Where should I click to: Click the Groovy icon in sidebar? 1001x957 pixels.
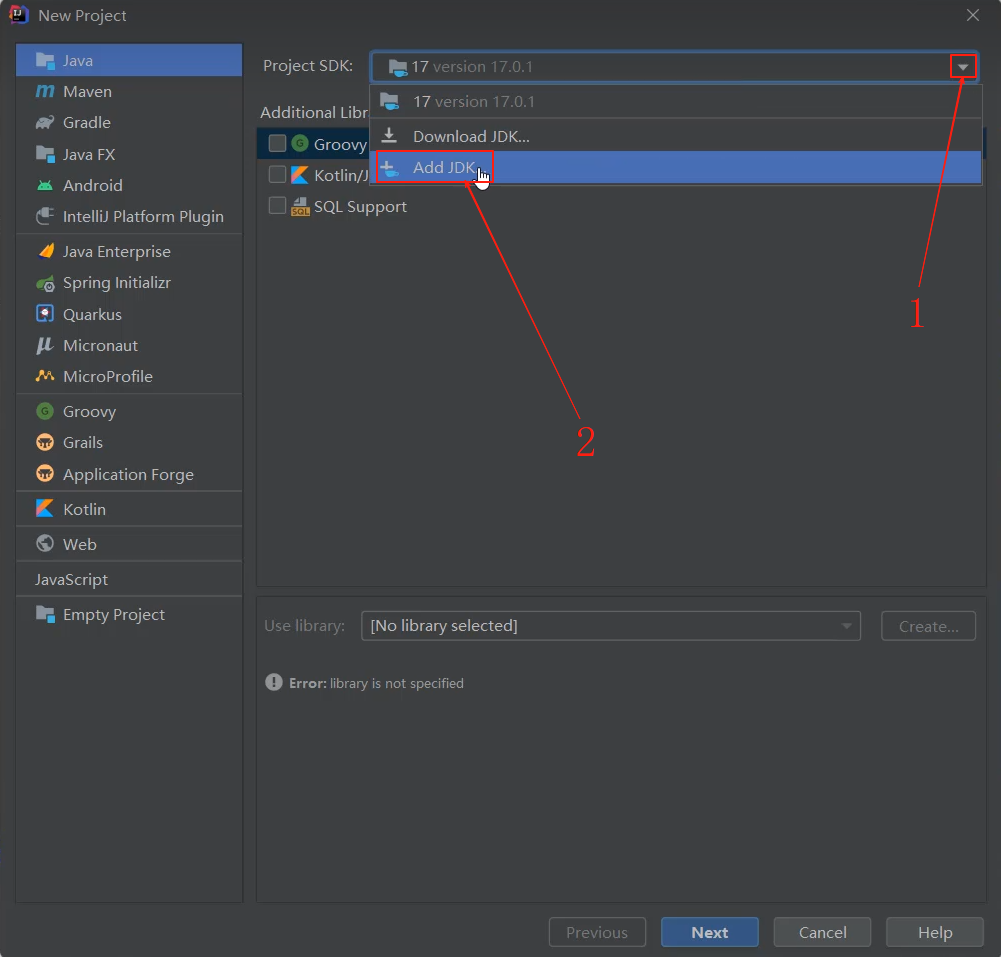tap(45, 411)
